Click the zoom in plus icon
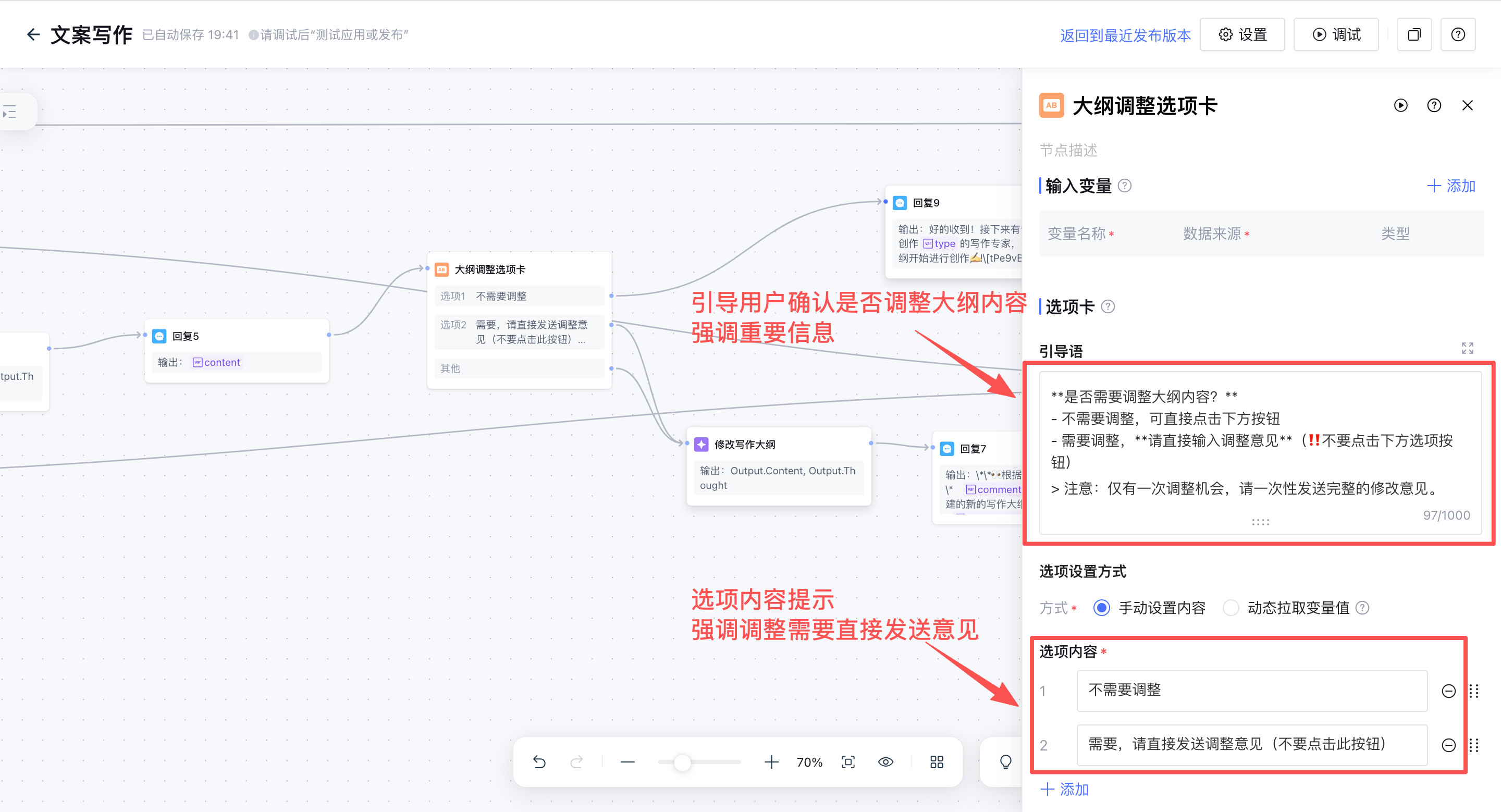Viewport: 1501px width, 812px height. (x=771, y=762)
